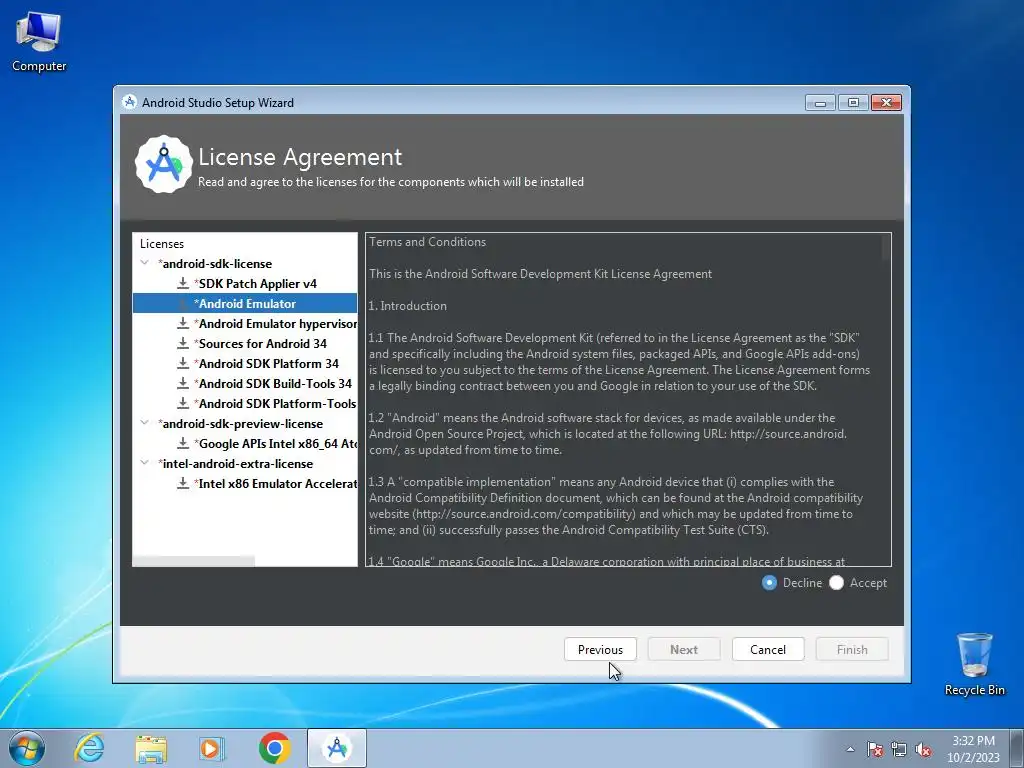Screen dimensions: 1024x768
Task: Click the Cancel button
Action: click(768, 649)
